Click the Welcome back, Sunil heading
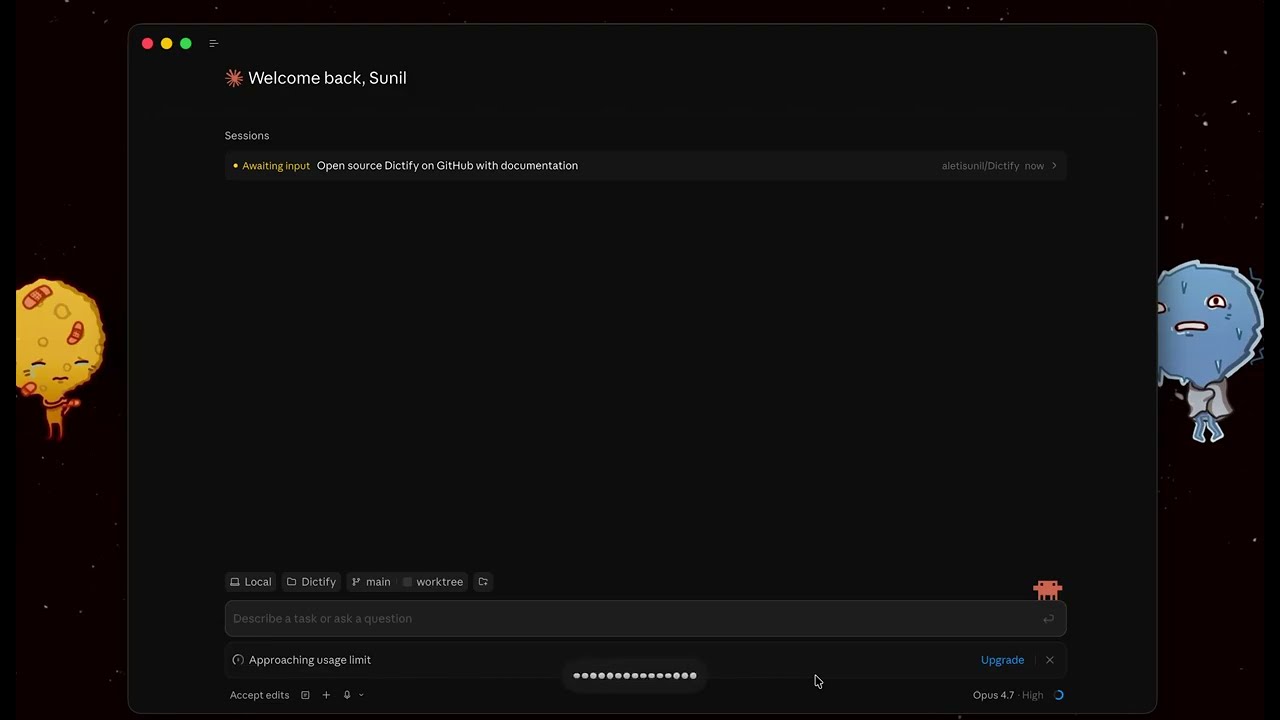The image size is (1280, 720). tap(327, 78)
